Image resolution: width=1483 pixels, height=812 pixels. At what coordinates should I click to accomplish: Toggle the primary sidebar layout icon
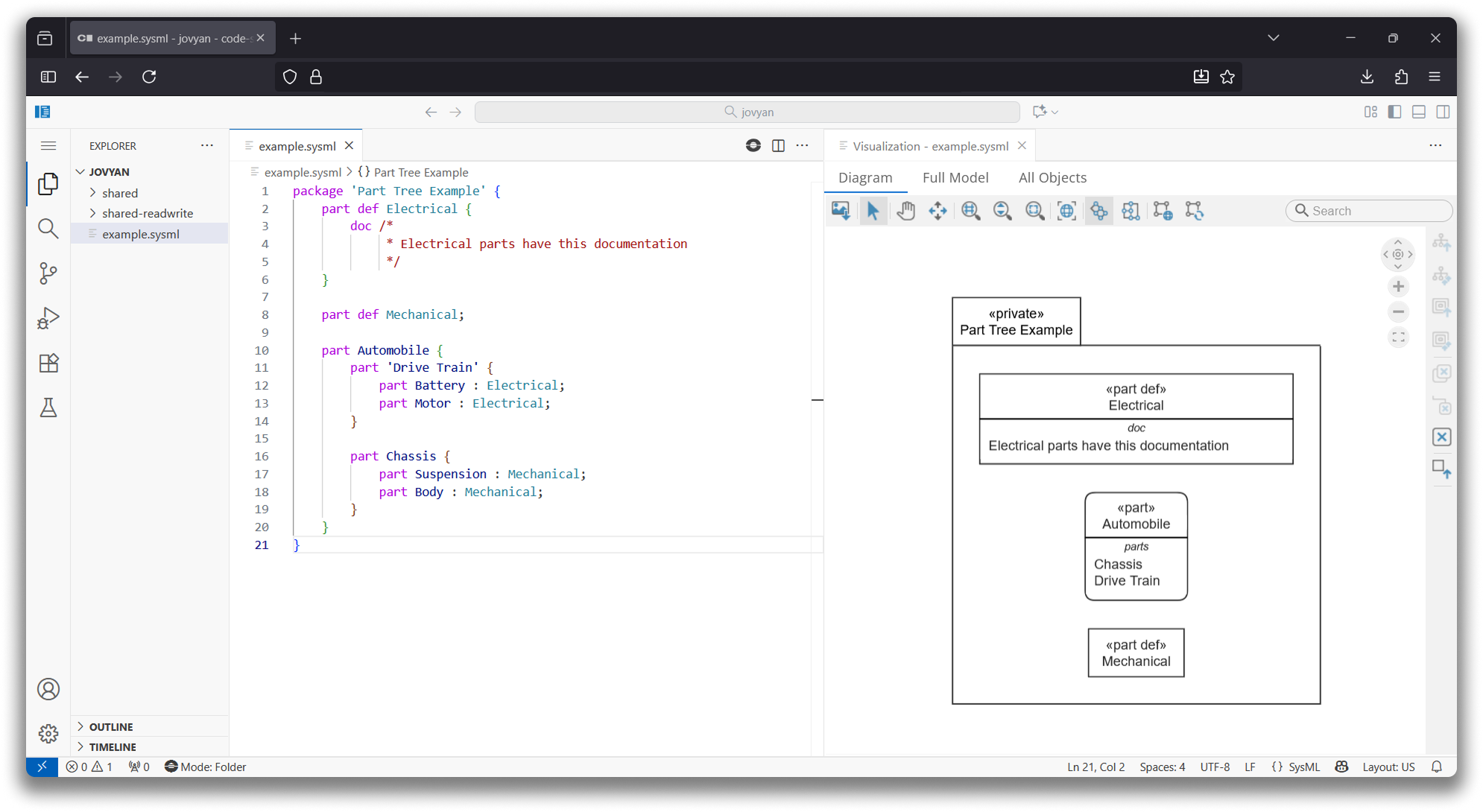(1394, 112)
